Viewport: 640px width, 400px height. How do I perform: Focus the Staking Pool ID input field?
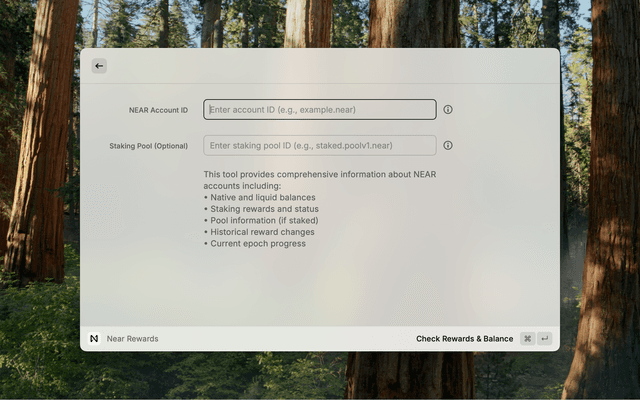click(x=320, y=145)
